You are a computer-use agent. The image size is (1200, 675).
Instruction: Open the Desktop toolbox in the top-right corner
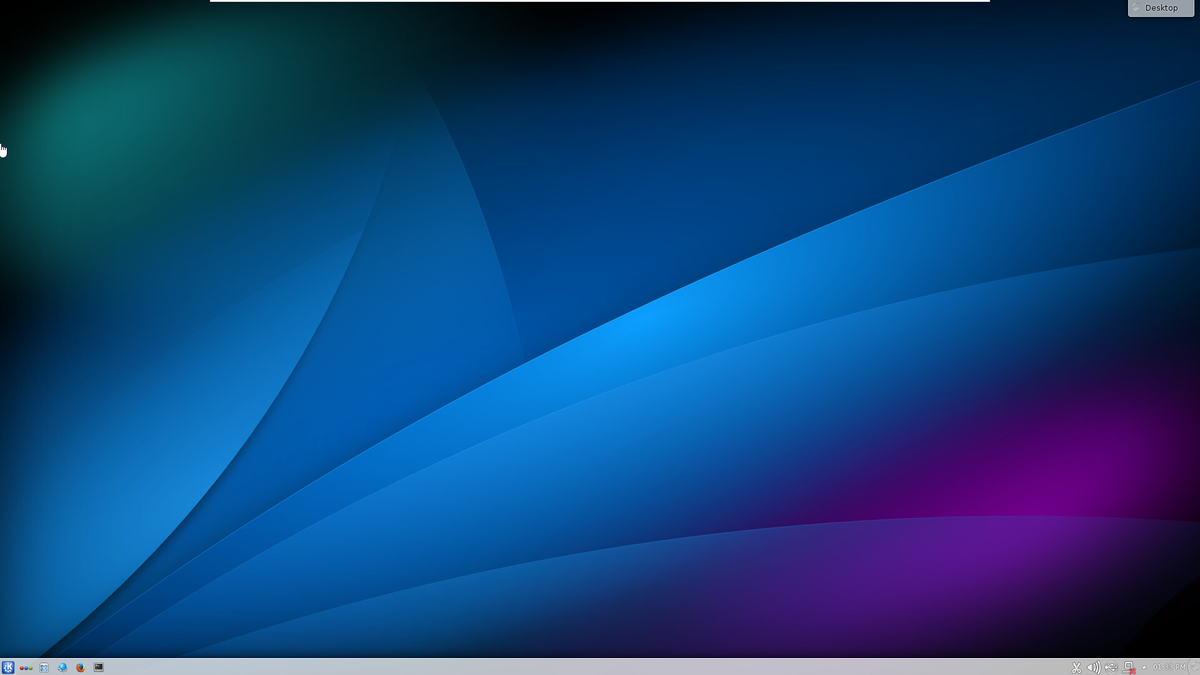click(x=1160, y=8)
